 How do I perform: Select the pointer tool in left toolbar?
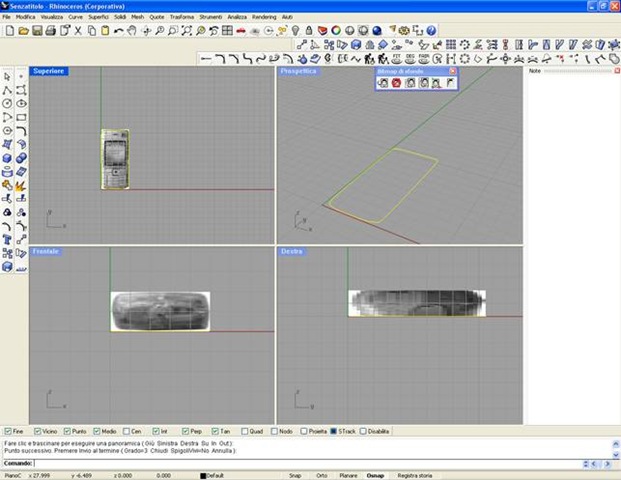(7, 76)
